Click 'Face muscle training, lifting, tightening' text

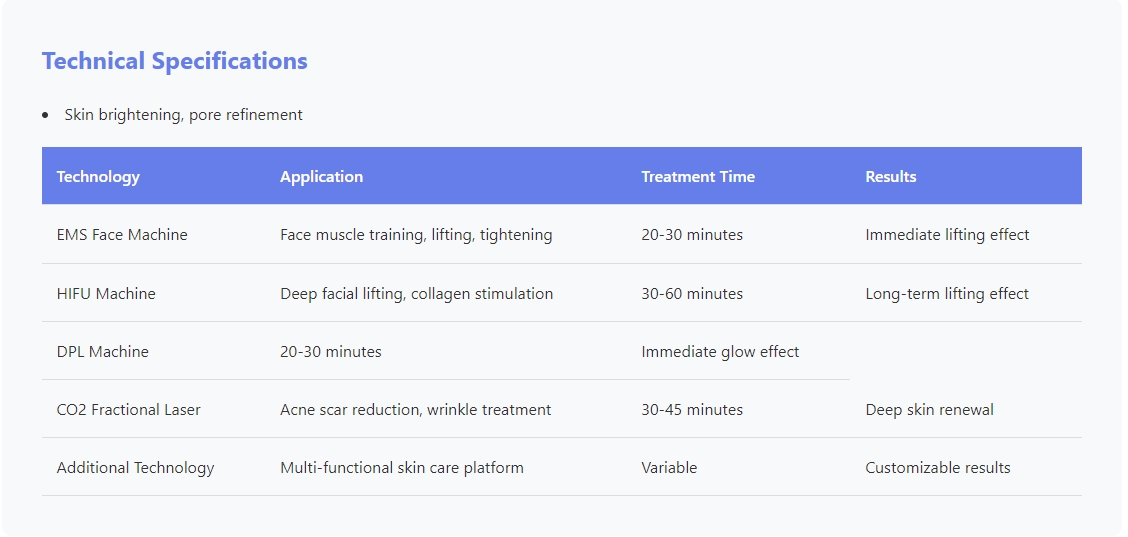tap(416, 235)
